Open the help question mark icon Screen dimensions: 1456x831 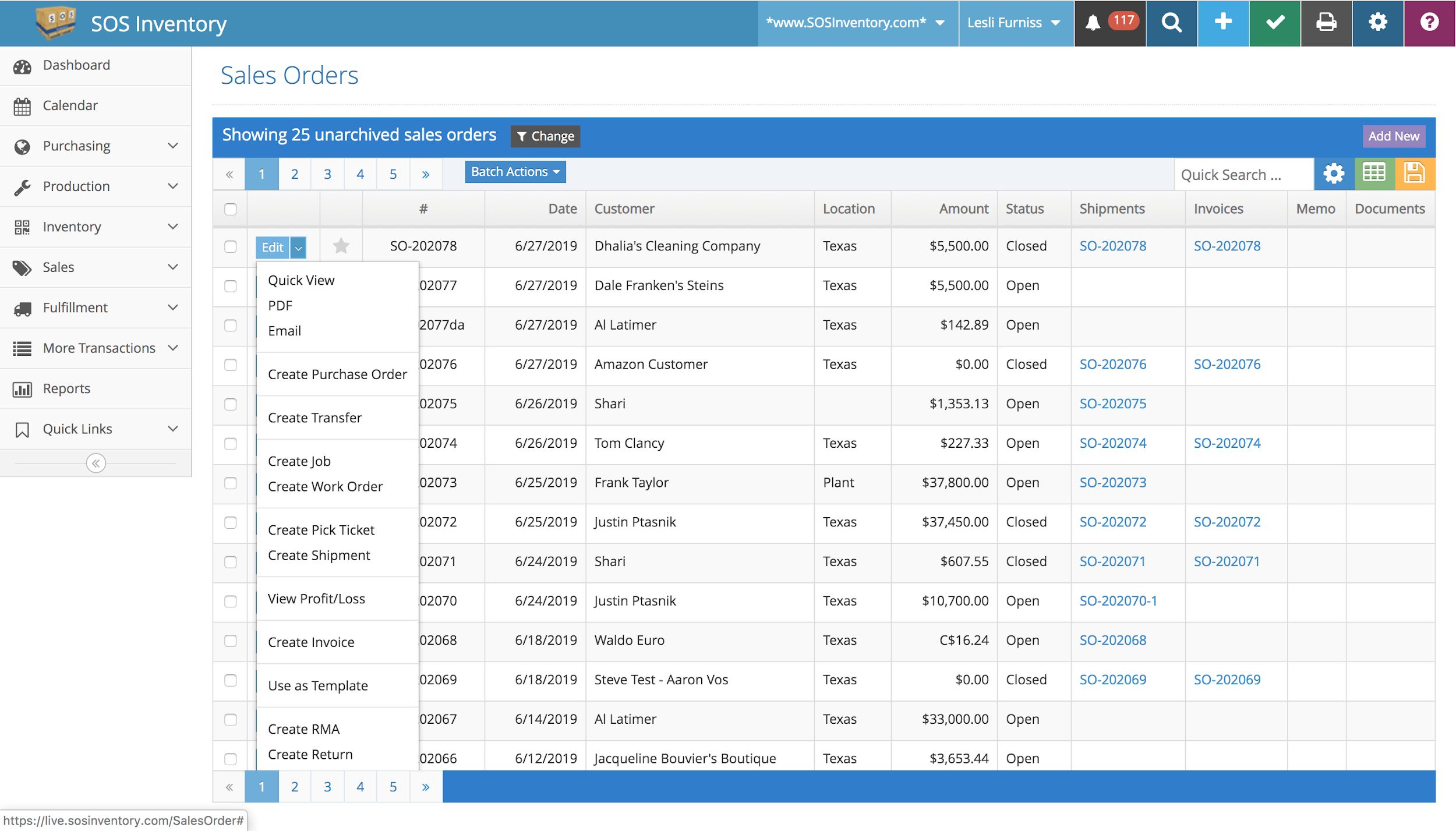[x=1429, y=23]
